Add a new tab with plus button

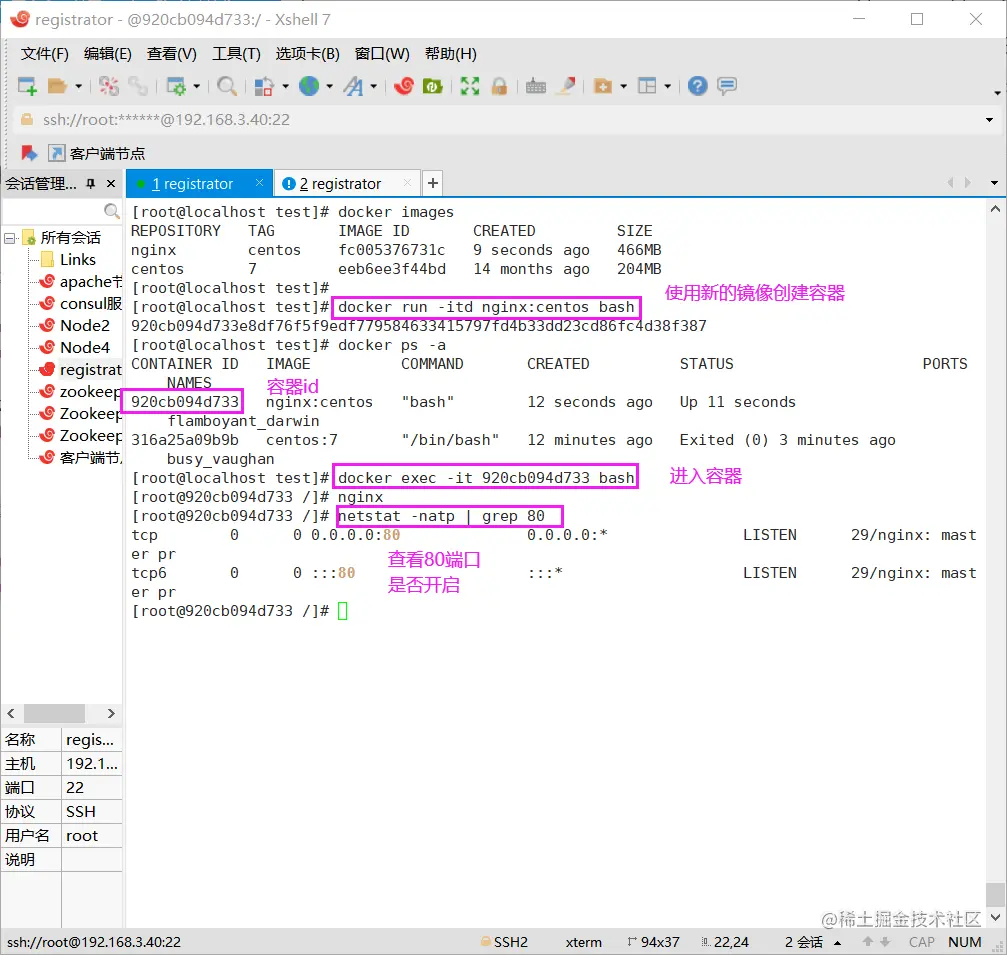[432, 183]
